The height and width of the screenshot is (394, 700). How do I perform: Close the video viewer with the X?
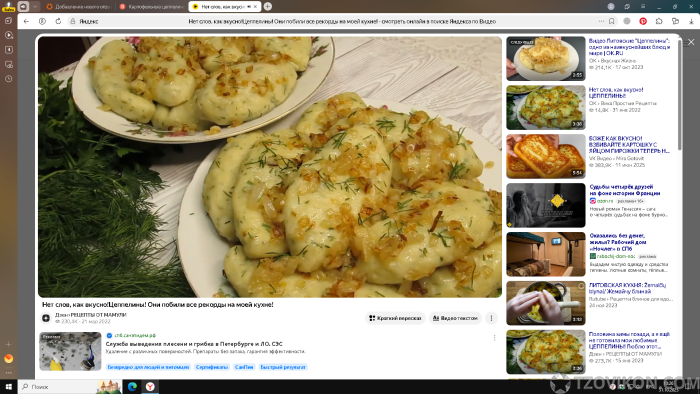(691, 42)
